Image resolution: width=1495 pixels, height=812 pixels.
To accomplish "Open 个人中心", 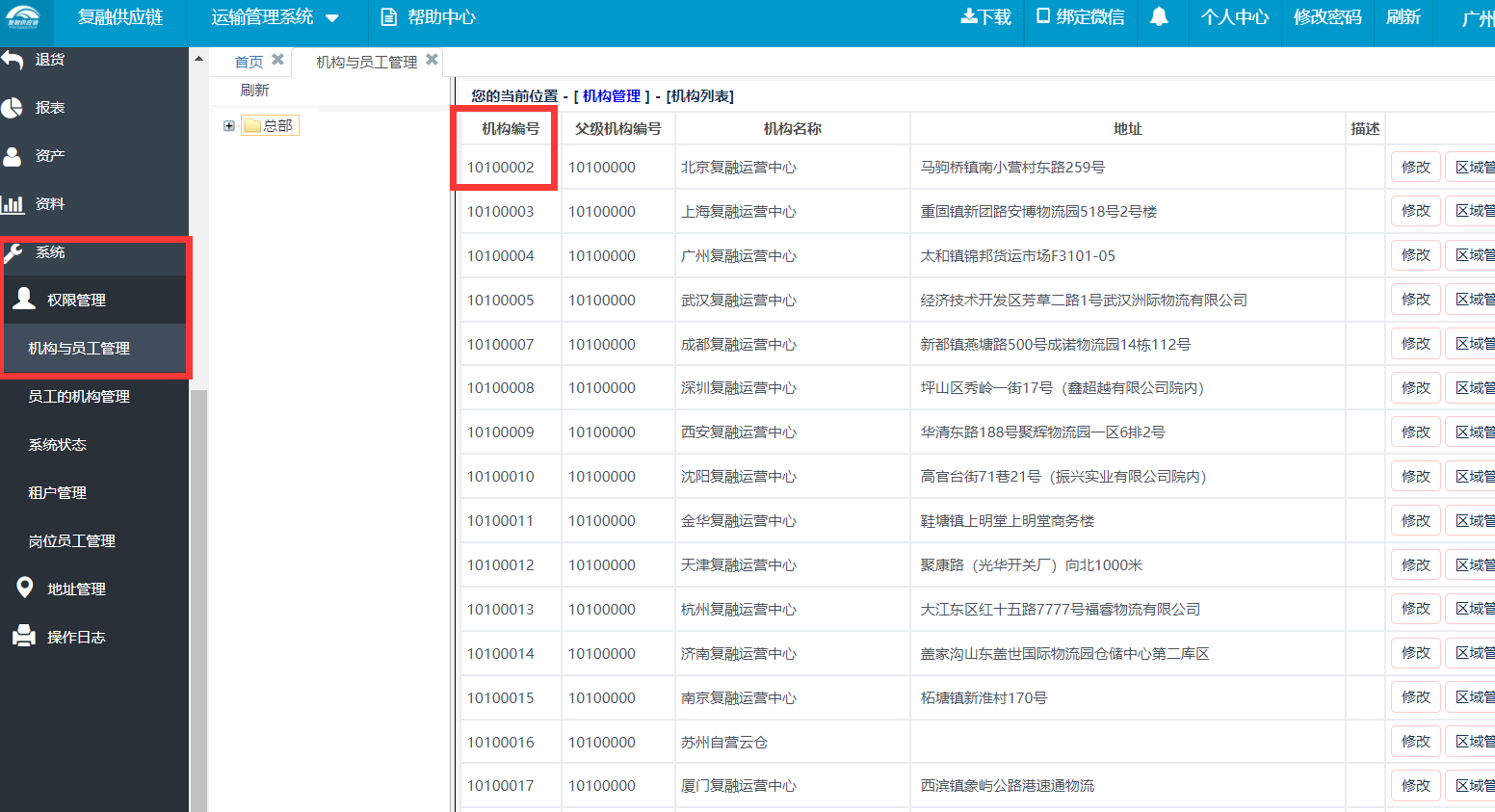I will point(1235,17).
